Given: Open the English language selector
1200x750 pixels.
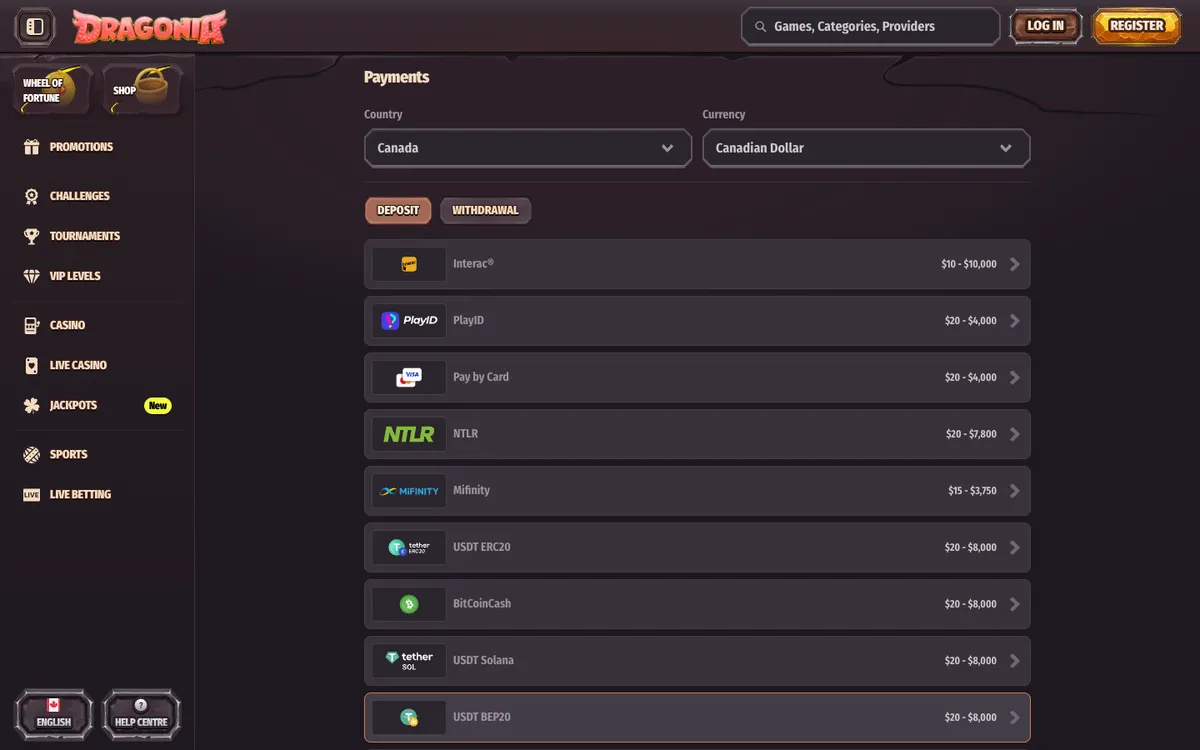Looking at the screenshot, I should 54,714.
